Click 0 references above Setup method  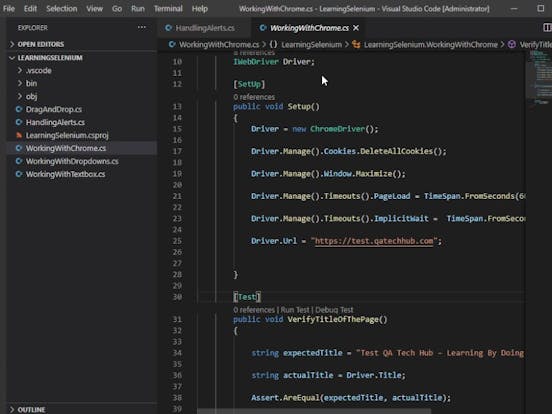(254, 97)
